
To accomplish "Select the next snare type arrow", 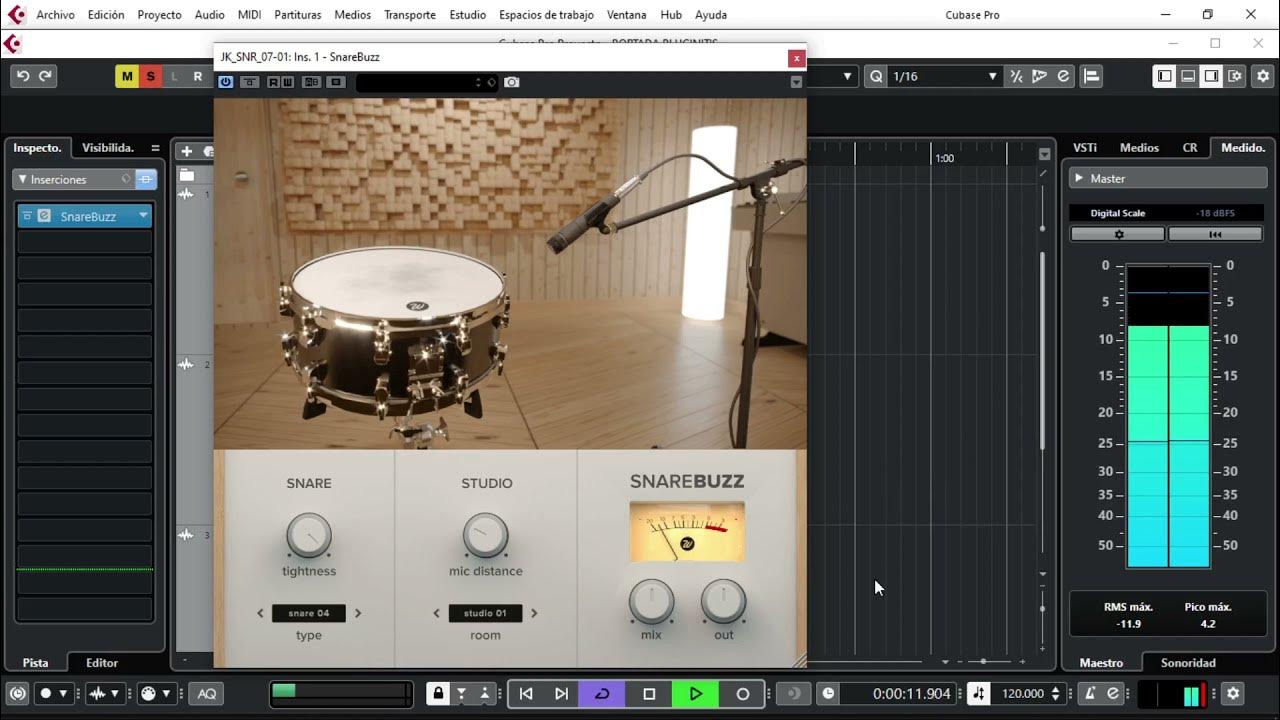I will (358, 613).
